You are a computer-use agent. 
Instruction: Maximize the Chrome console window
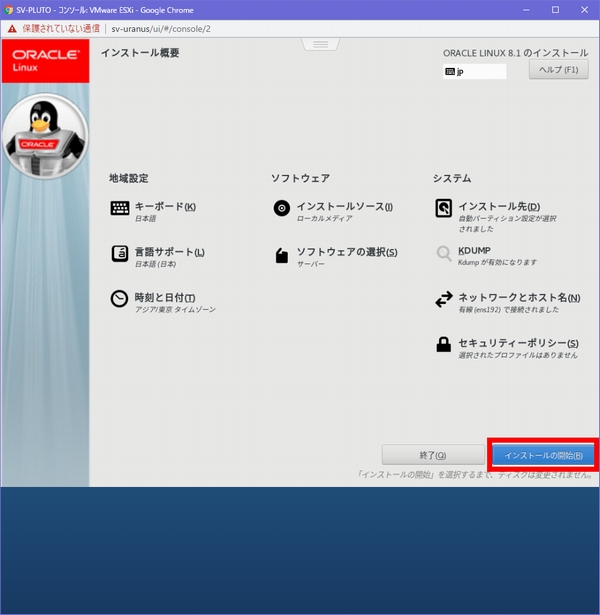(555, 10)
